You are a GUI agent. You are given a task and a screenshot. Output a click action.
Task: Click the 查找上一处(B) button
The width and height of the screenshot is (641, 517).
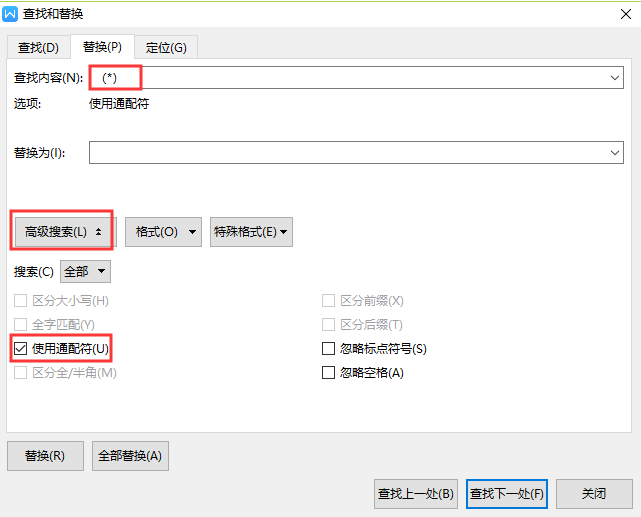(416, 494)
